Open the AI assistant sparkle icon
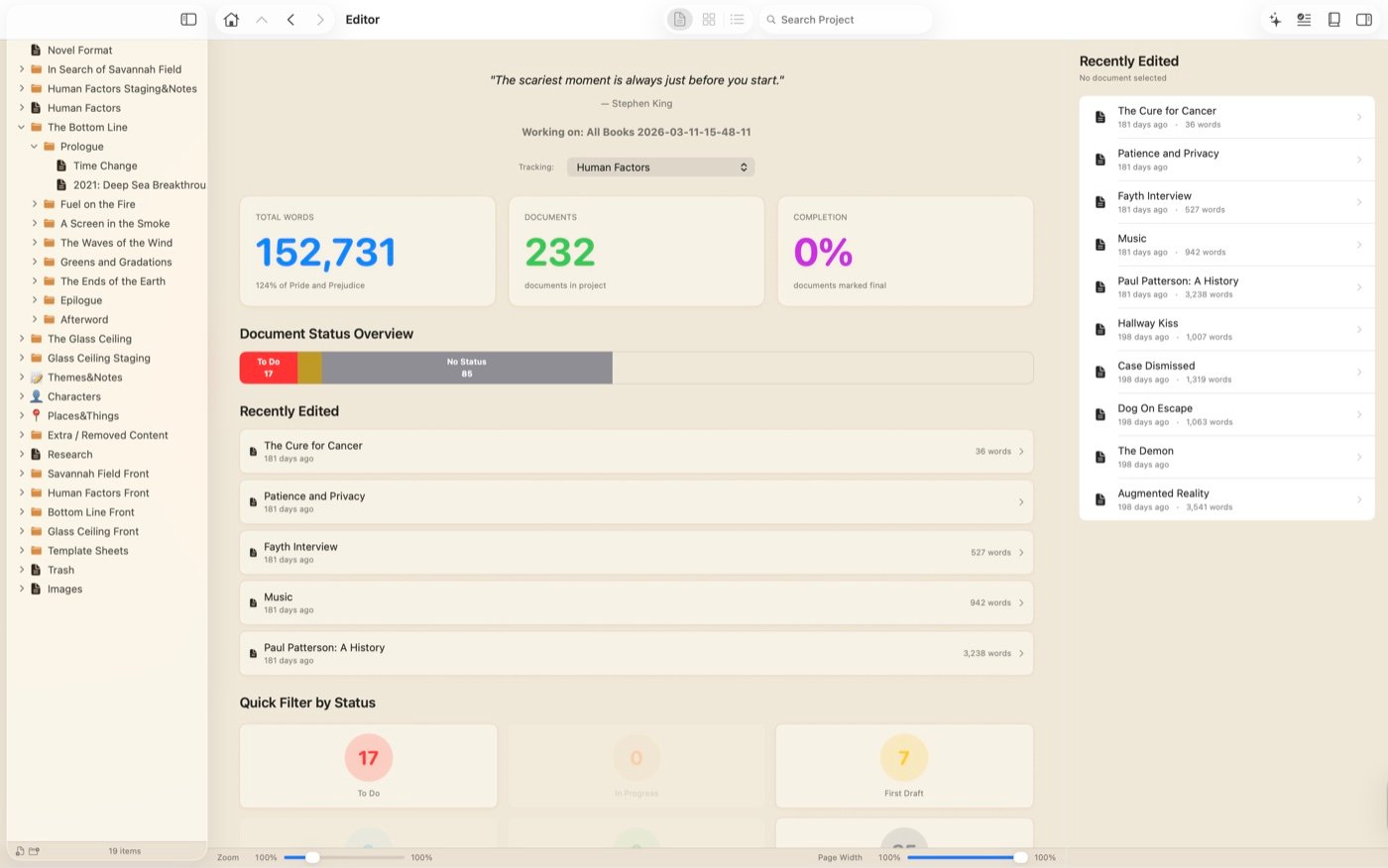This screenshot has width=1388, height=868. [1275, 19]
